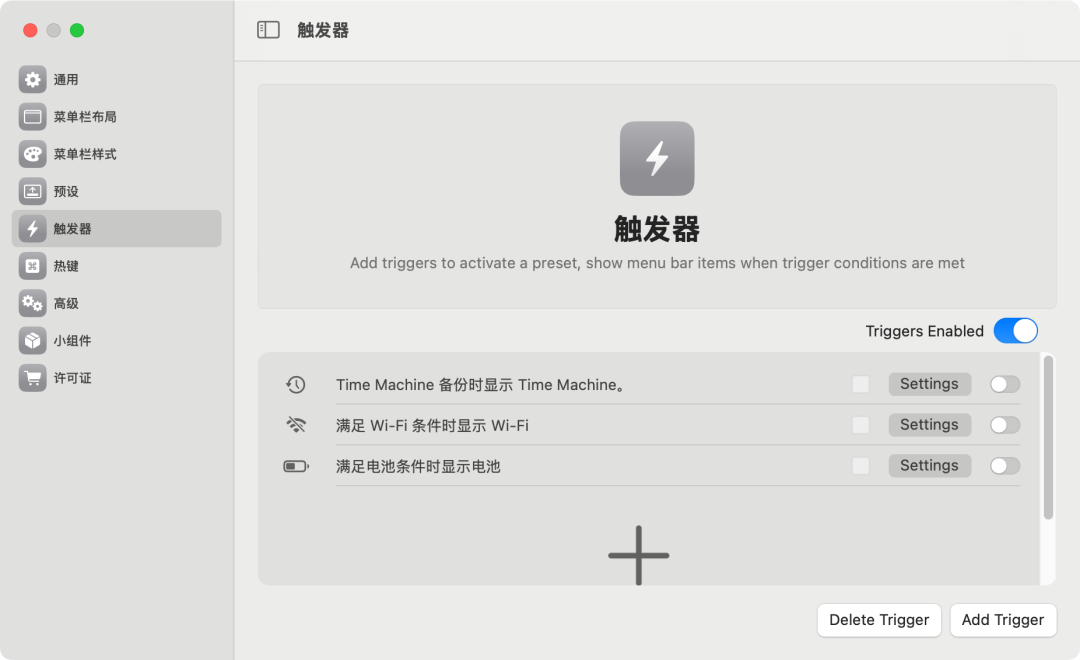The image size is (1080, 660).
Task: Click the large plus icon to add trigger
Action: 638,555
